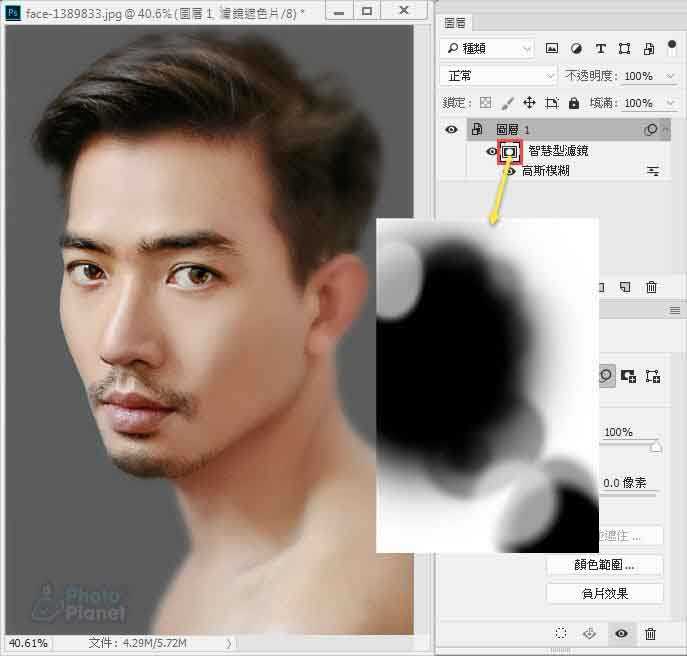
Task: Toggle visibility of 智慧型濾鏡 smart filters
Action: click(491, 151)
